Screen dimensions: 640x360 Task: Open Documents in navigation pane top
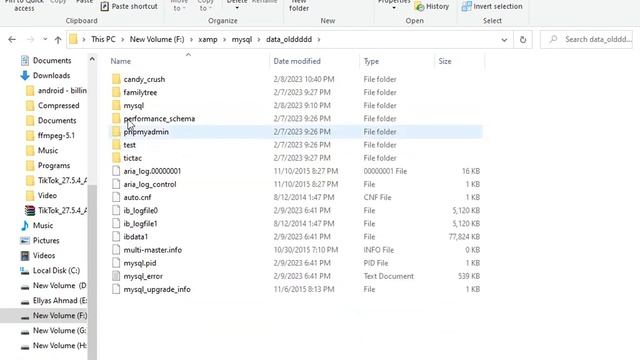point(52,60)
